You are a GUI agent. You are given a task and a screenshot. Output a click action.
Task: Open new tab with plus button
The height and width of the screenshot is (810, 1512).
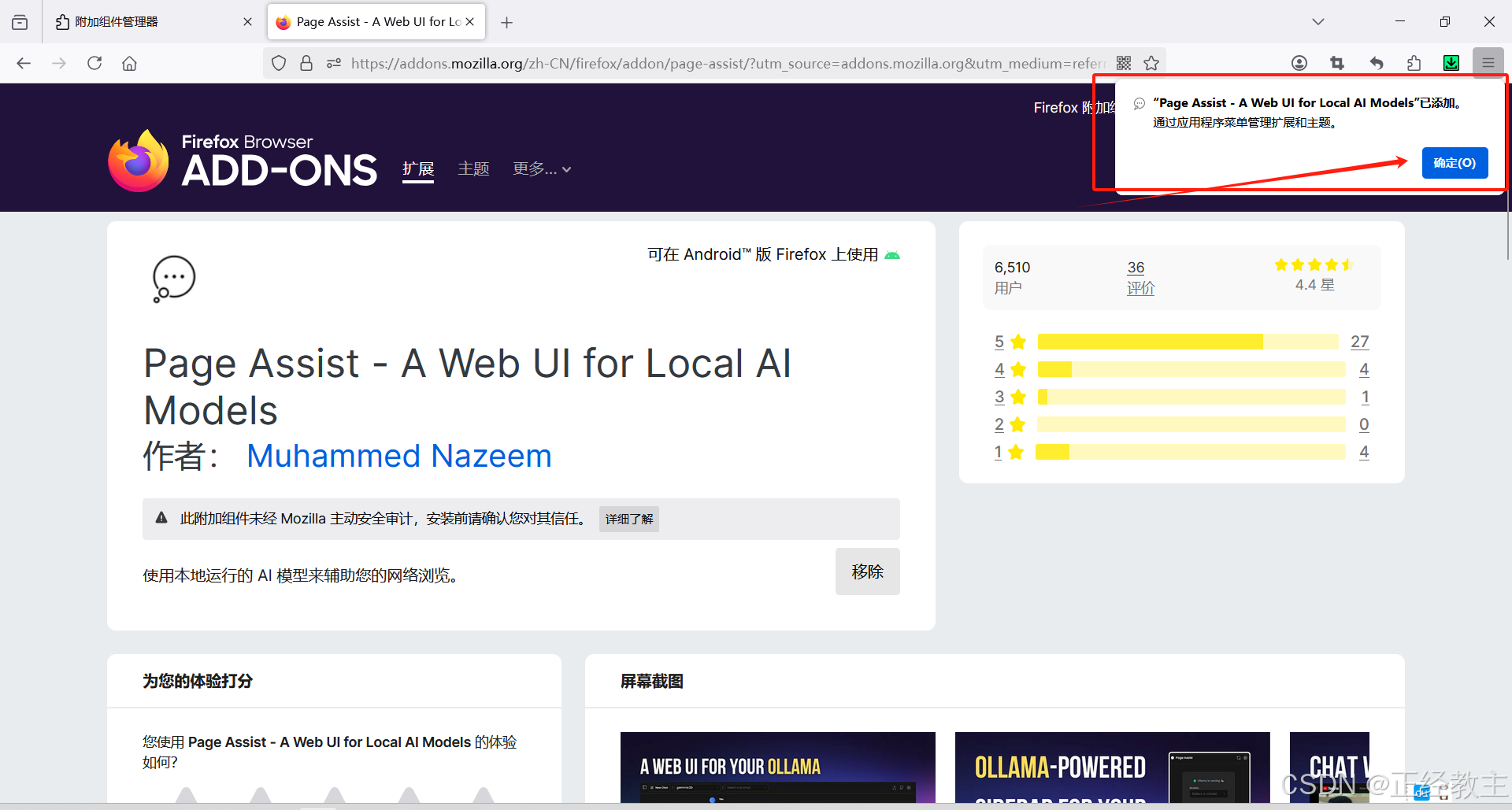[x=507, y=23]
